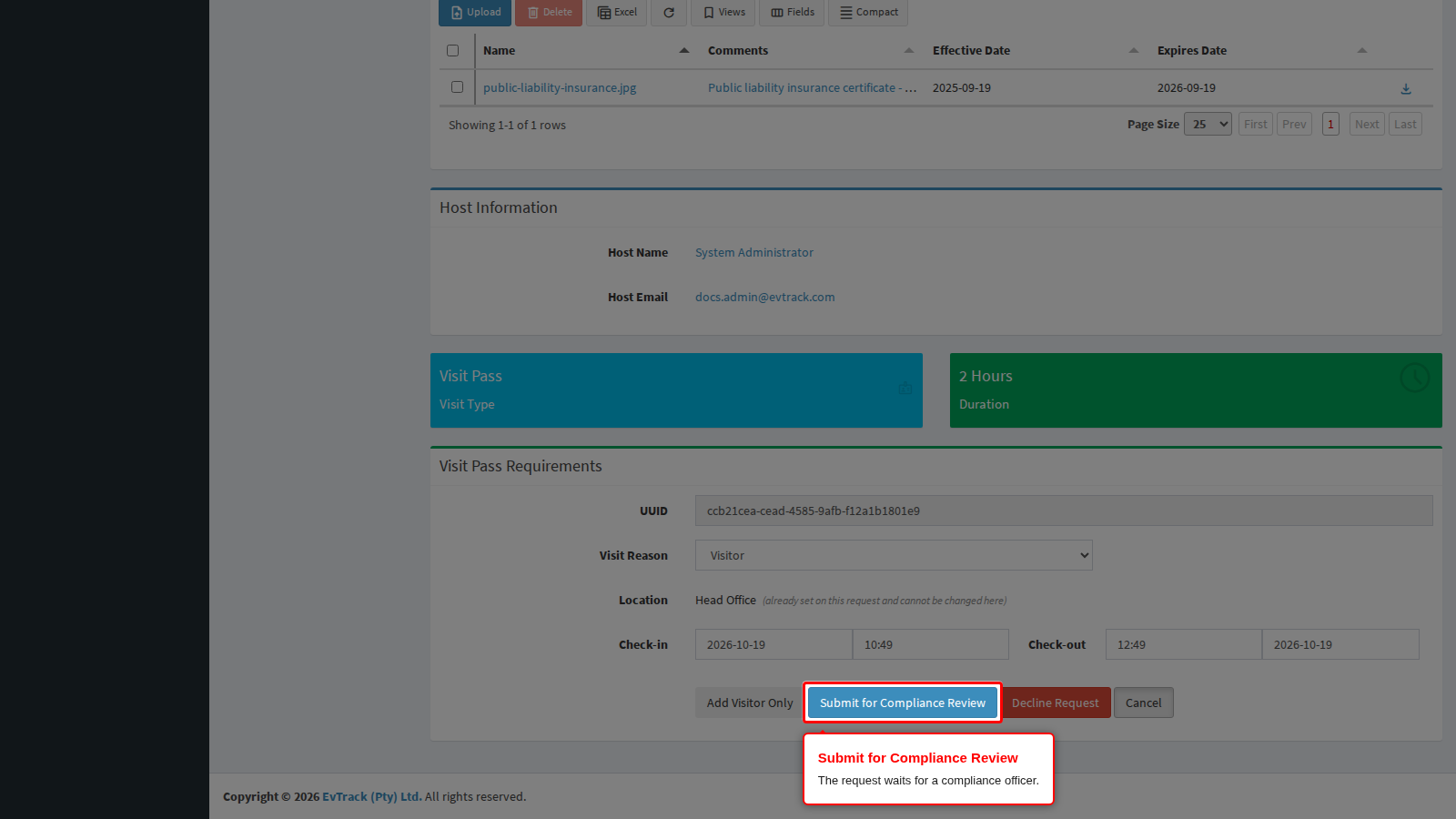
Task: Click the clock icon on Duration card
Action: 1414,377
